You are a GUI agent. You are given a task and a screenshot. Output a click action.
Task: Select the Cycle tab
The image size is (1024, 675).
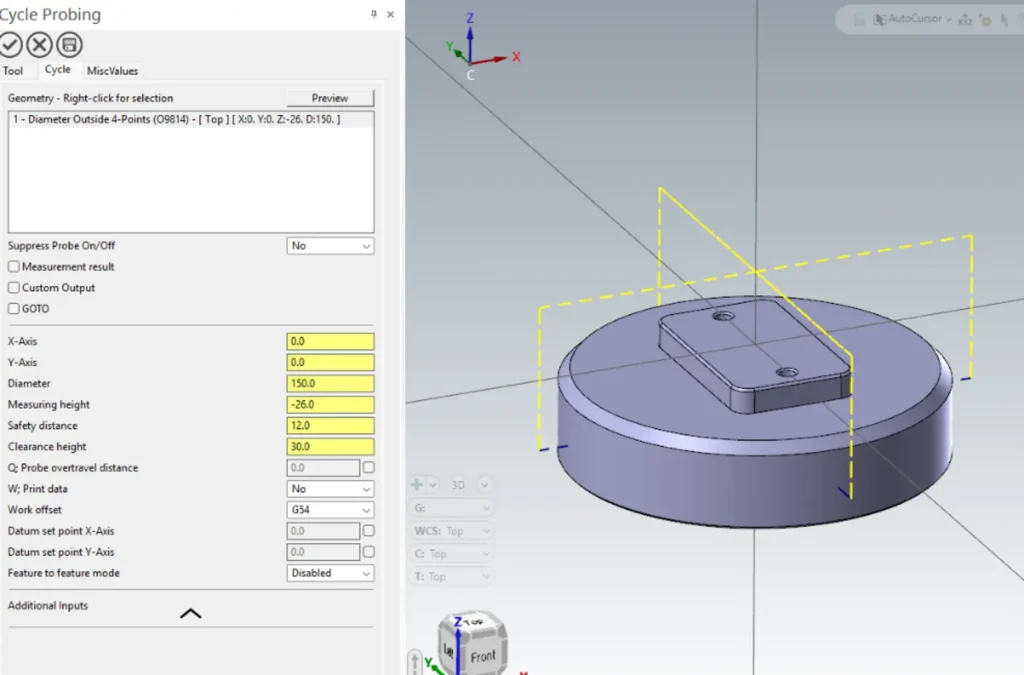pos(57,69)
